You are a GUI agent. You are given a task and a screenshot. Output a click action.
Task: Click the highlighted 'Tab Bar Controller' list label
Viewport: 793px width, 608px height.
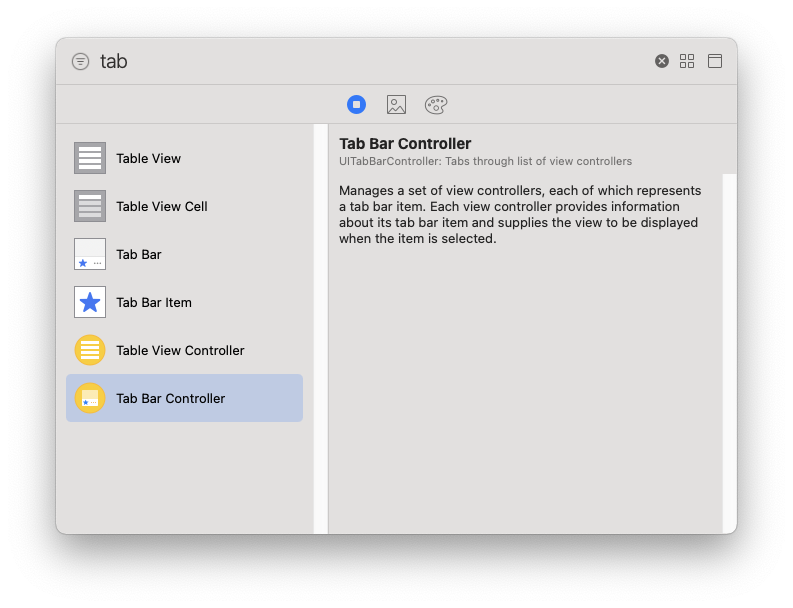171,399
